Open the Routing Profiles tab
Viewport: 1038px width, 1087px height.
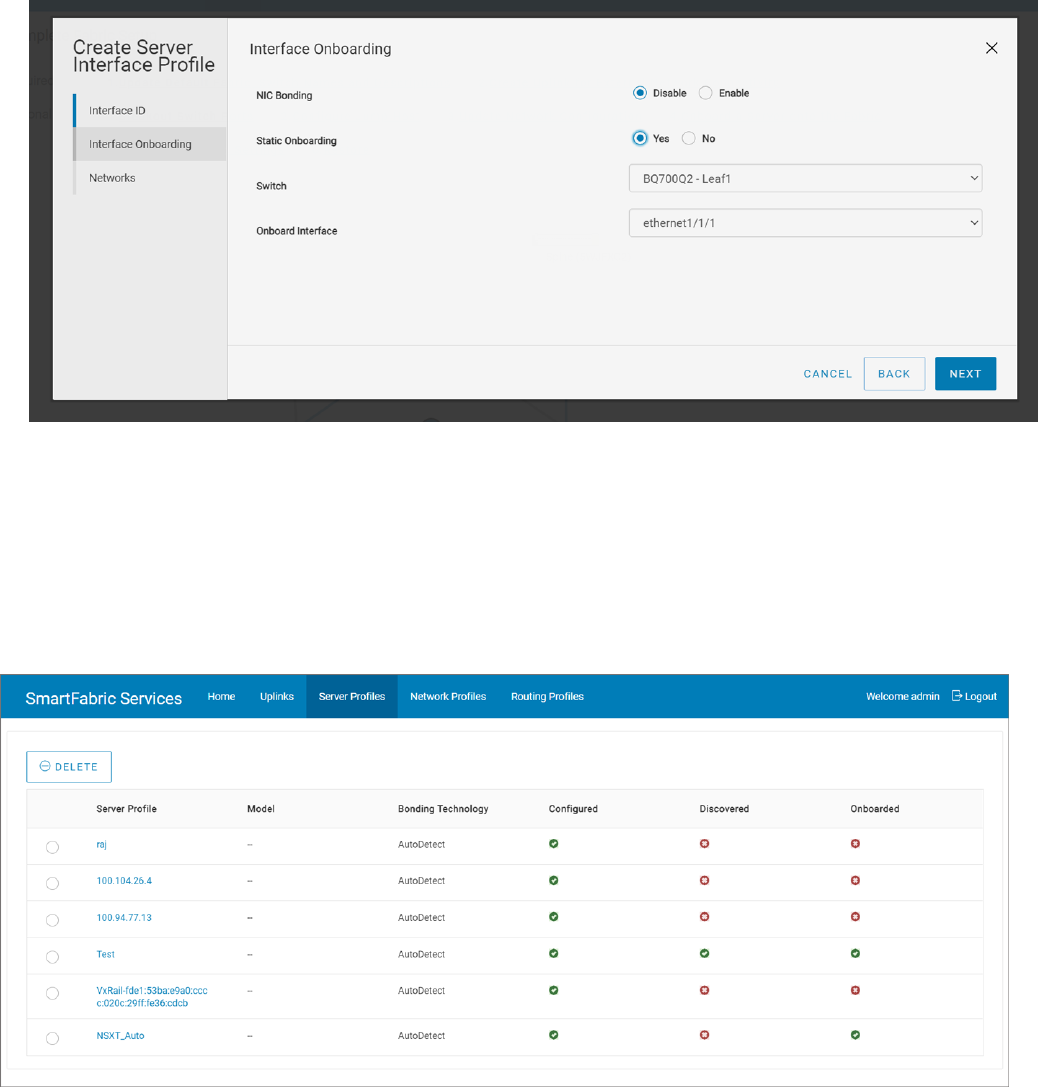coord(547,696)
